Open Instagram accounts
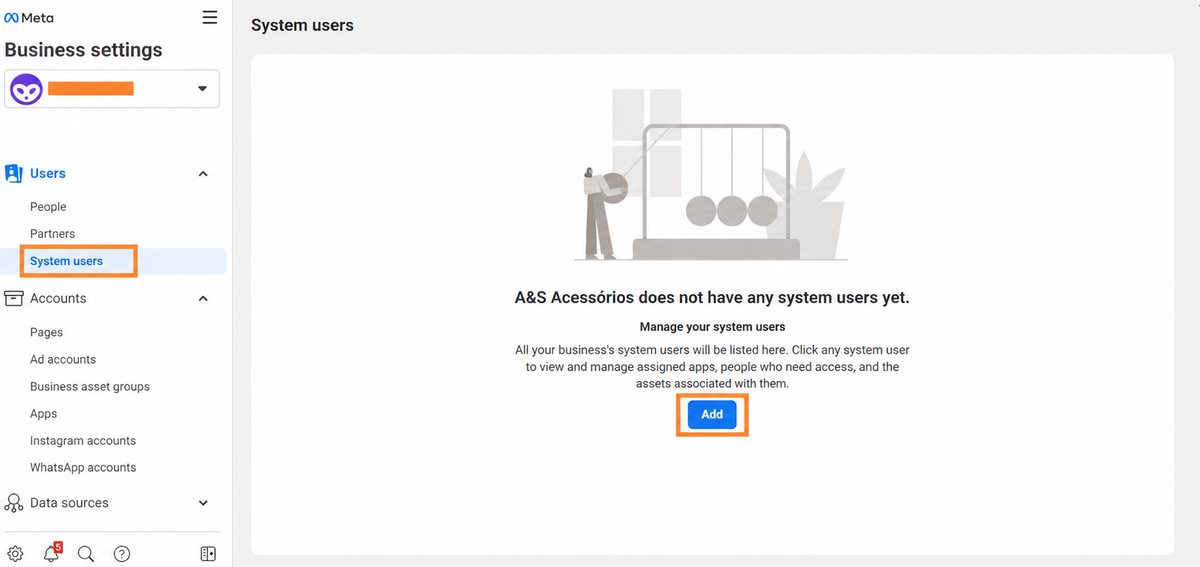 (x=83, y=441)
